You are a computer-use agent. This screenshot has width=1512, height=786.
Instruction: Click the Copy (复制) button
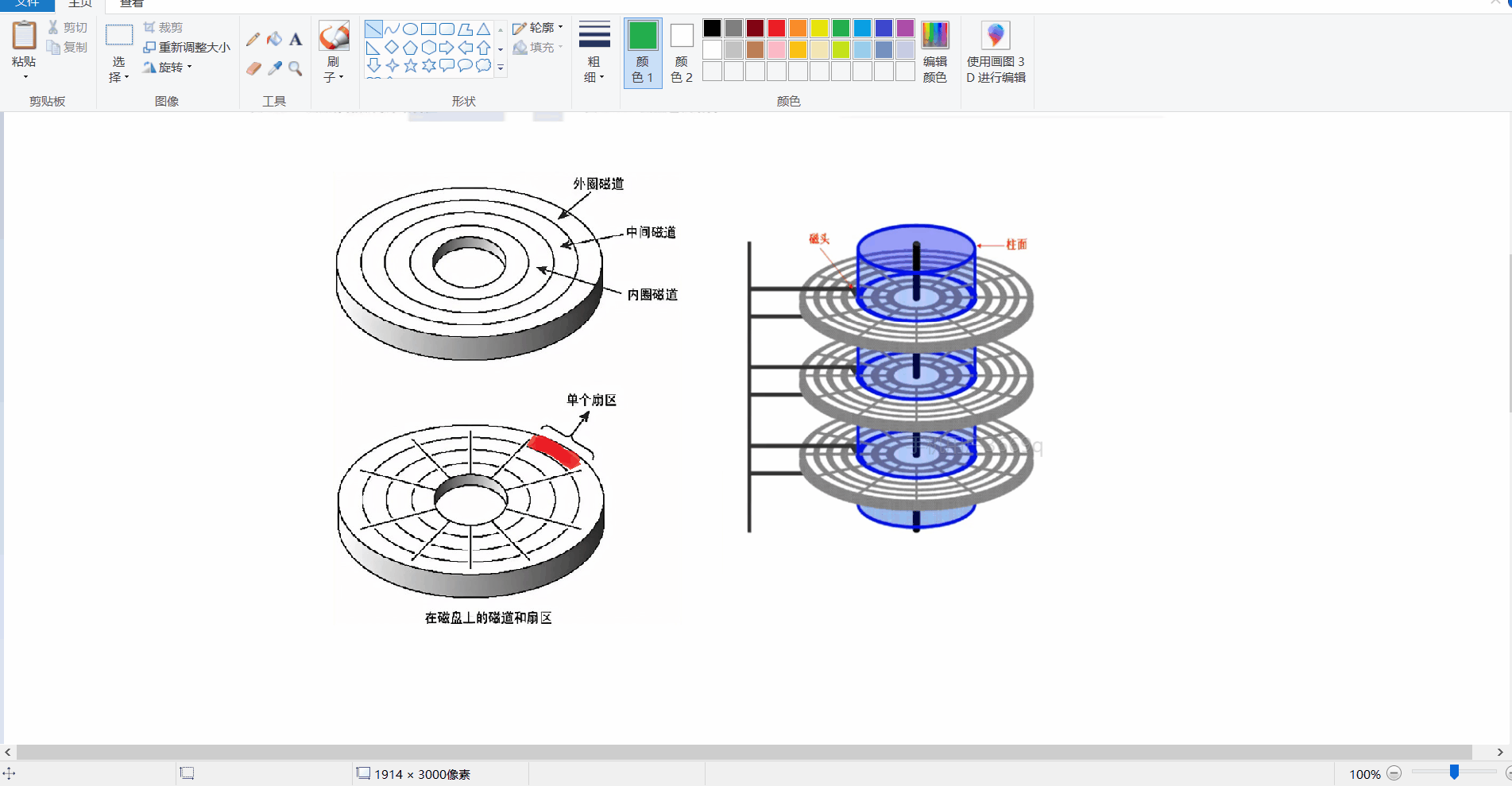(67, 48)
